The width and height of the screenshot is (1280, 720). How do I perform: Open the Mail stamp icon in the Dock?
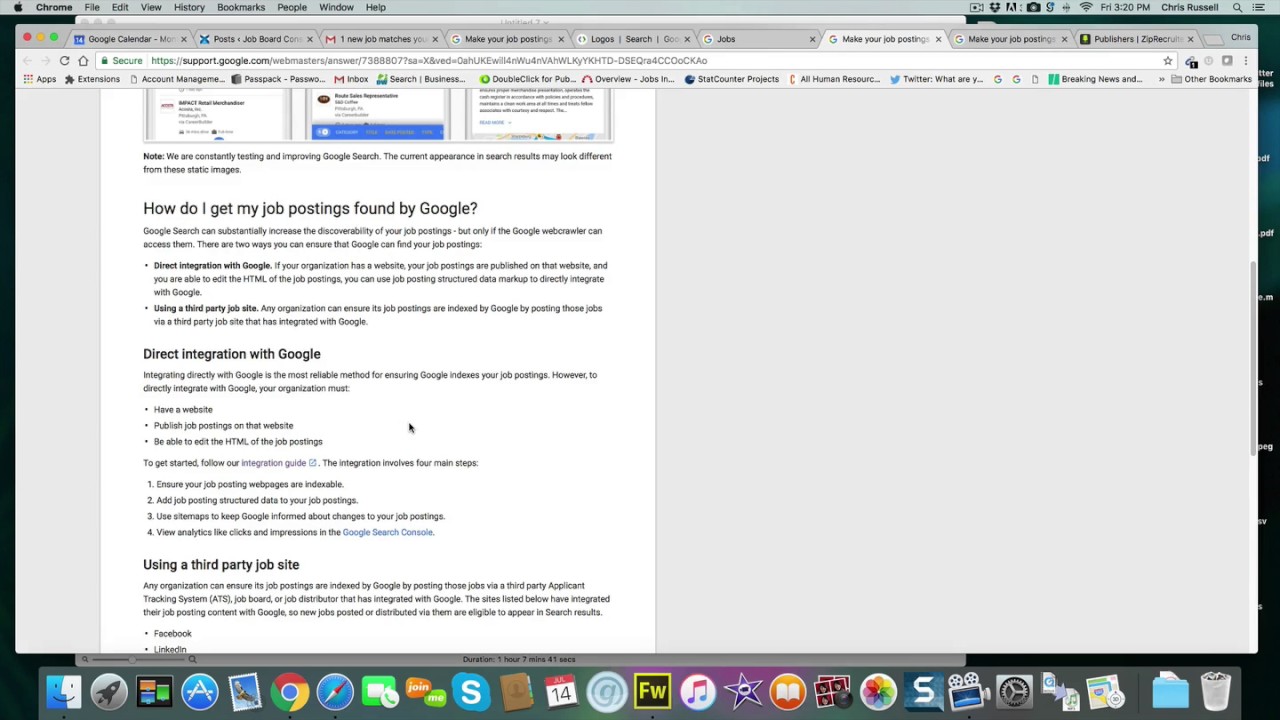[x=245, y=692]
